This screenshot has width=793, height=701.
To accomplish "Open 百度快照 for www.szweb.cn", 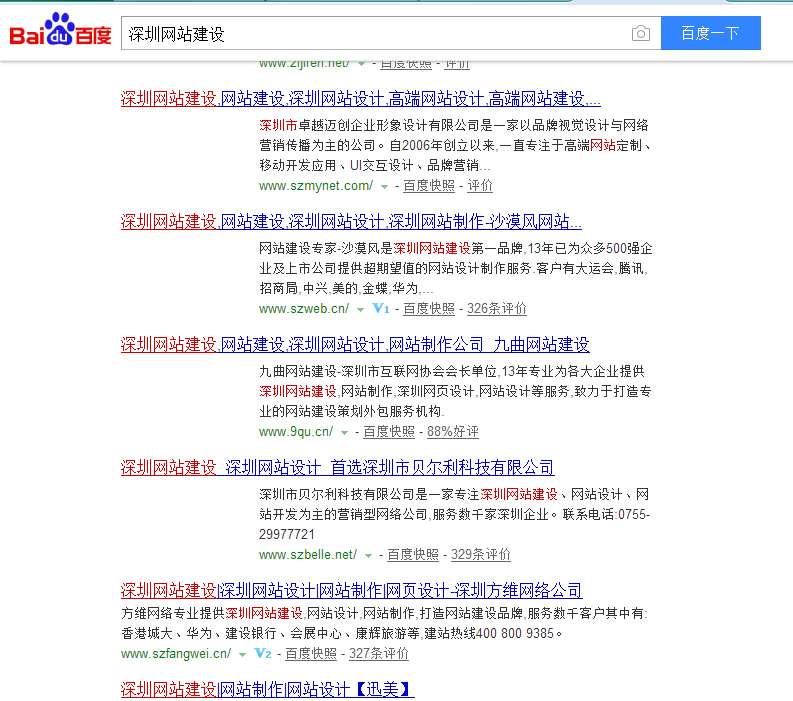I will (429, 309).
